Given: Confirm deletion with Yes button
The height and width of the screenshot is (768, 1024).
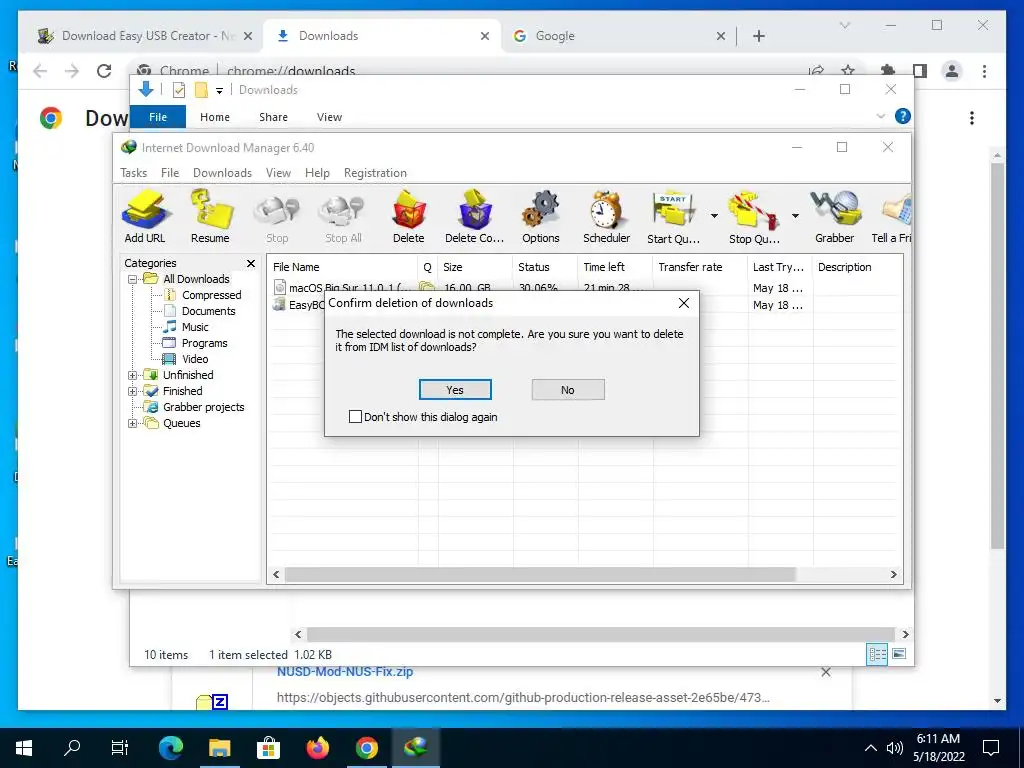Looking at the screenshot, I should [455, 390].
